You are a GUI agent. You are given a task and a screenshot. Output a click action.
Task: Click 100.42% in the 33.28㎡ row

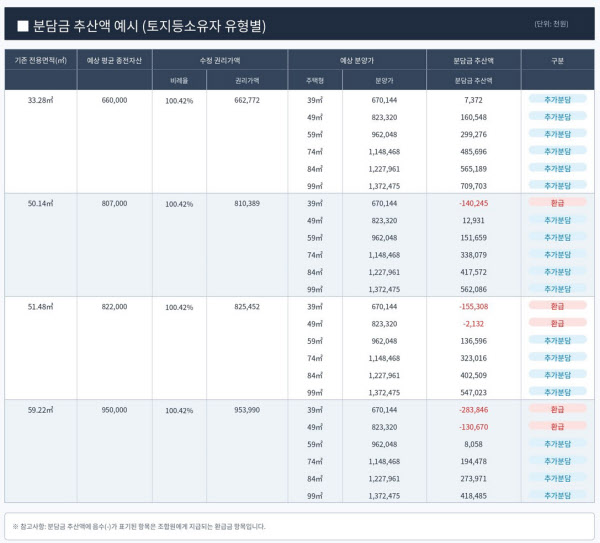tap(179, 101)
